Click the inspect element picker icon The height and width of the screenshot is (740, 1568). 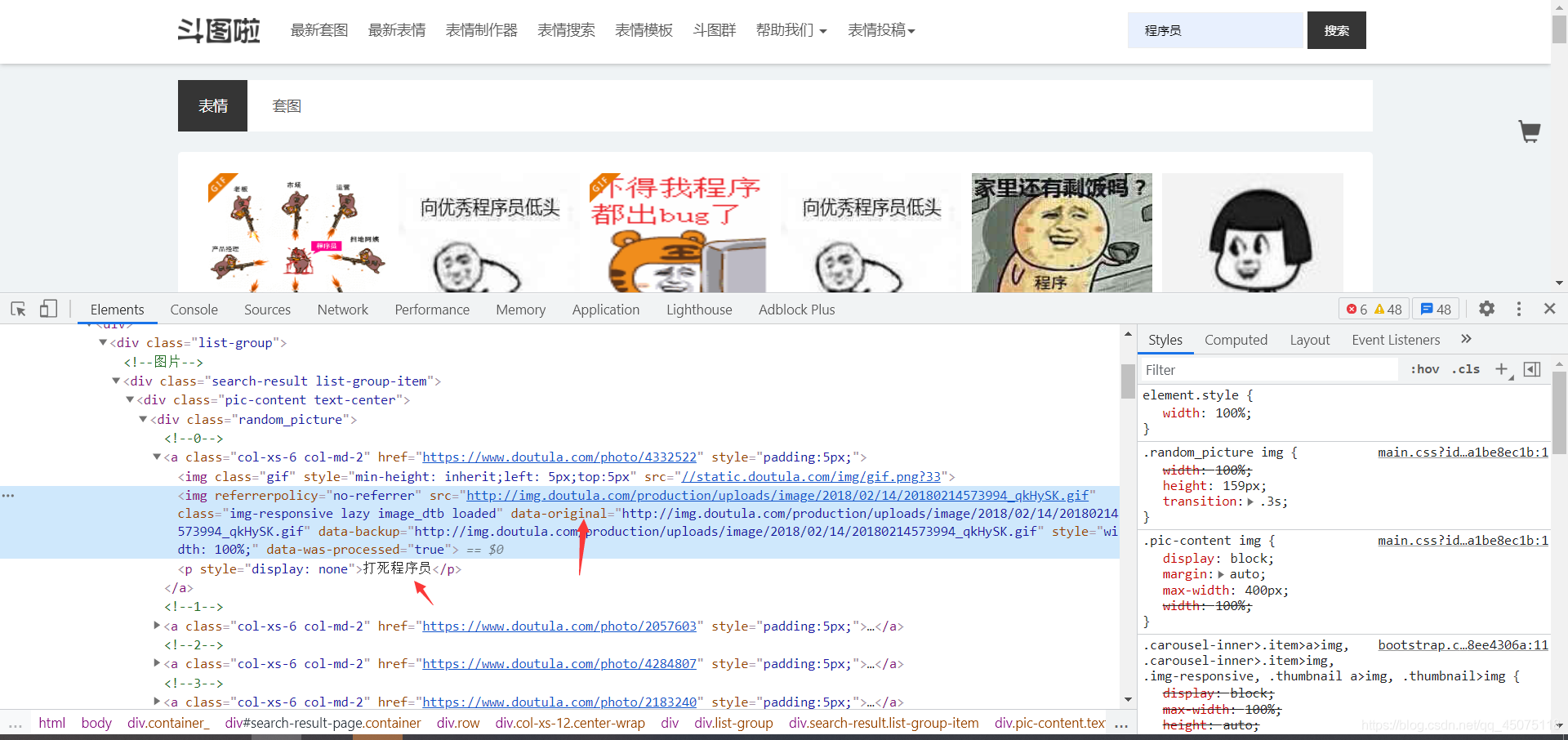(18, 309)
